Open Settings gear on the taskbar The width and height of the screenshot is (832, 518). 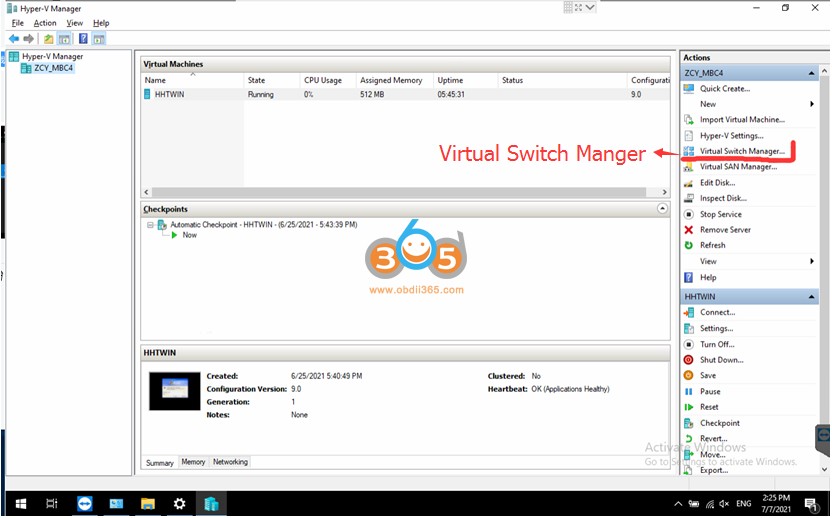coord(179,504)
